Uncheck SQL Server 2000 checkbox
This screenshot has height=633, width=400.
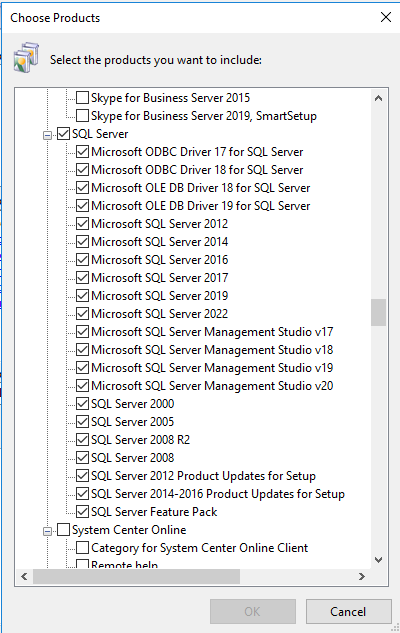[82, 404]
